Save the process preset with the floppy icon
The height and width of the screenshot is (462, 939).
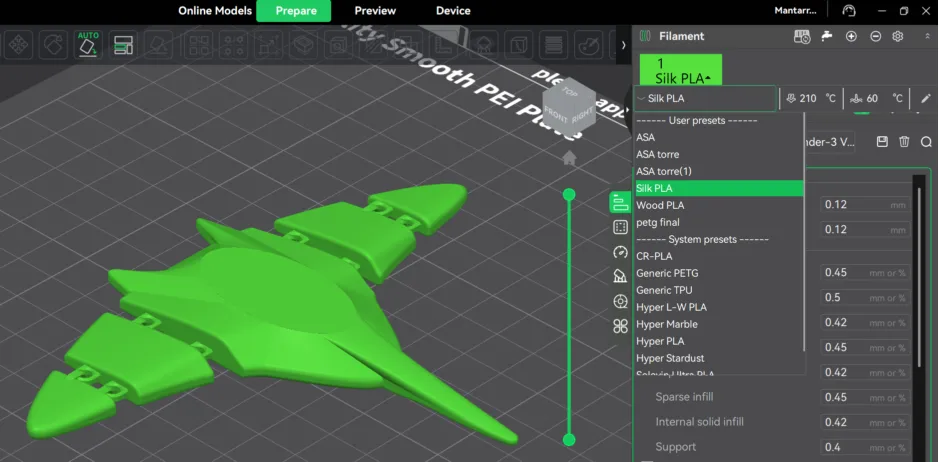[882, 142]
